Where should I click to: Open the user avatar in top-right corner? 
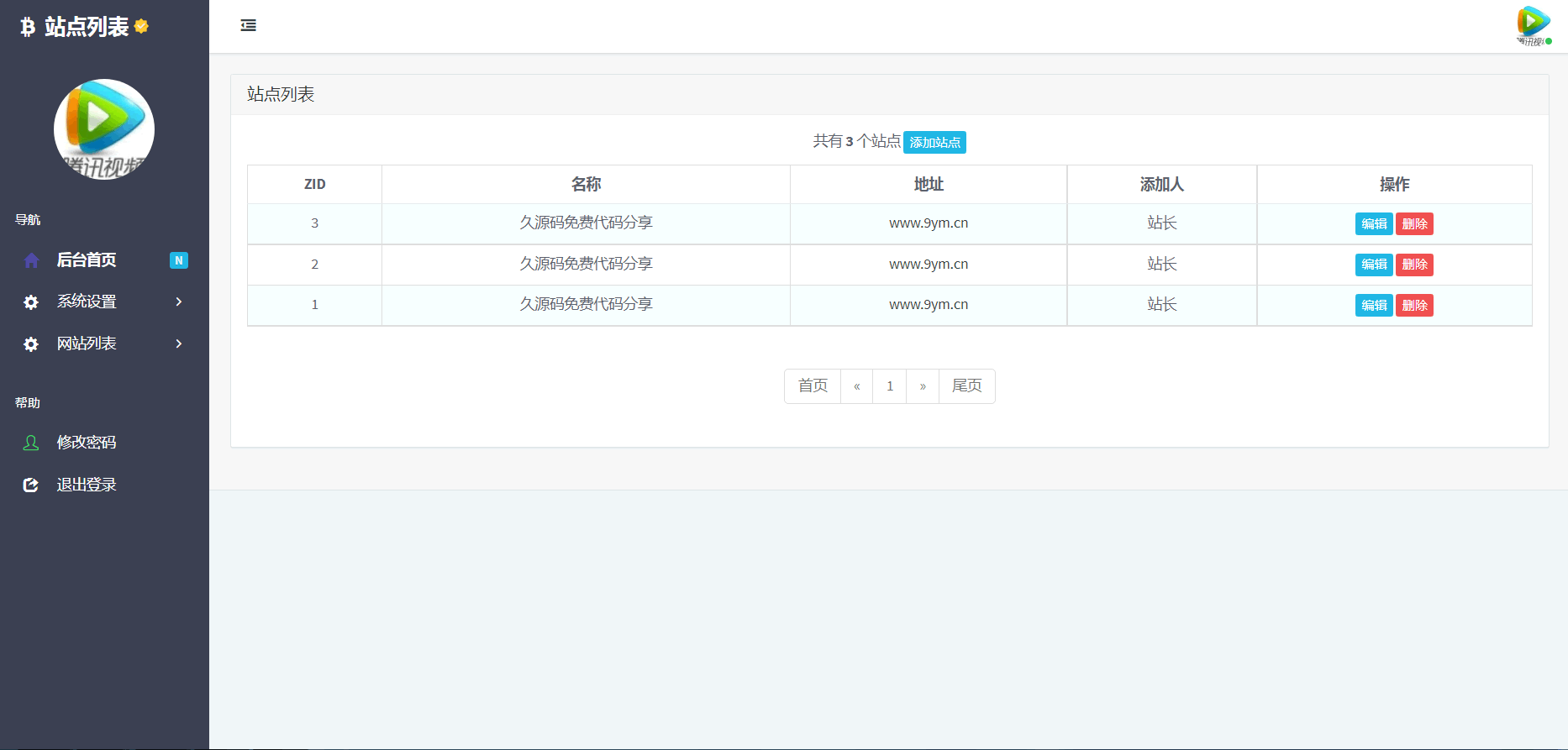click(x=1533, y=25)
